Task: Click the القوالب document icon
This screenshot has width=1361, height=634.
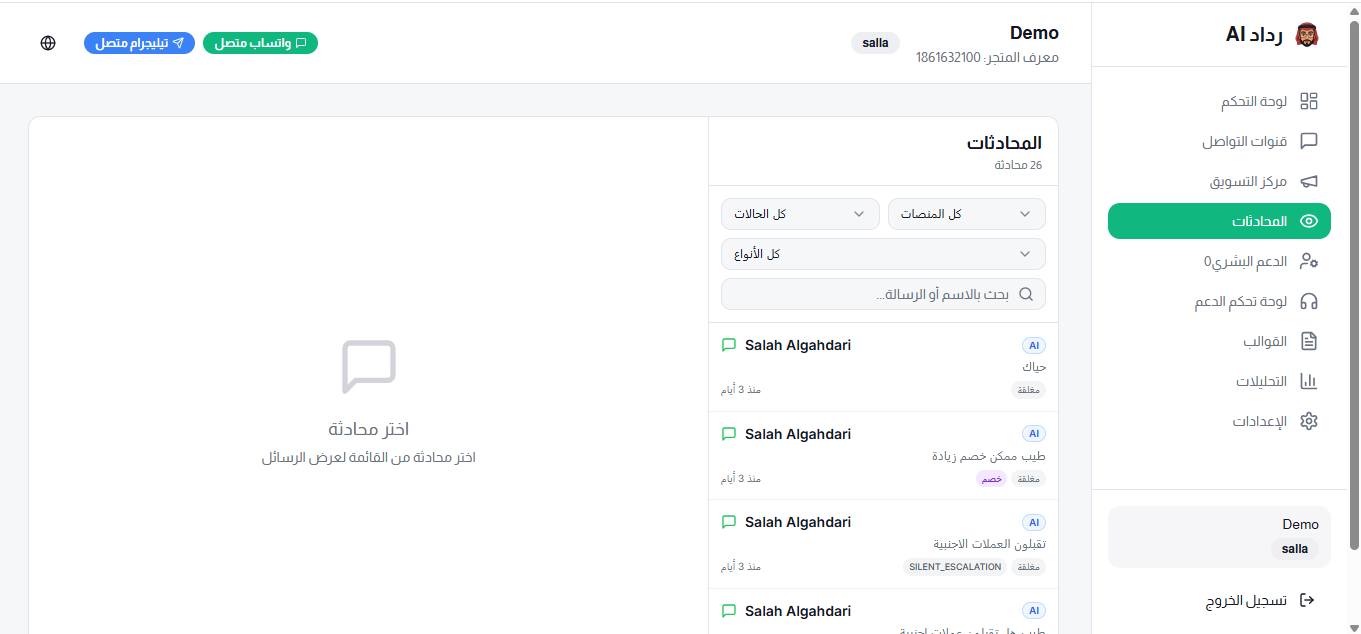Action: pyautogui.click(x=1308, y=341)
